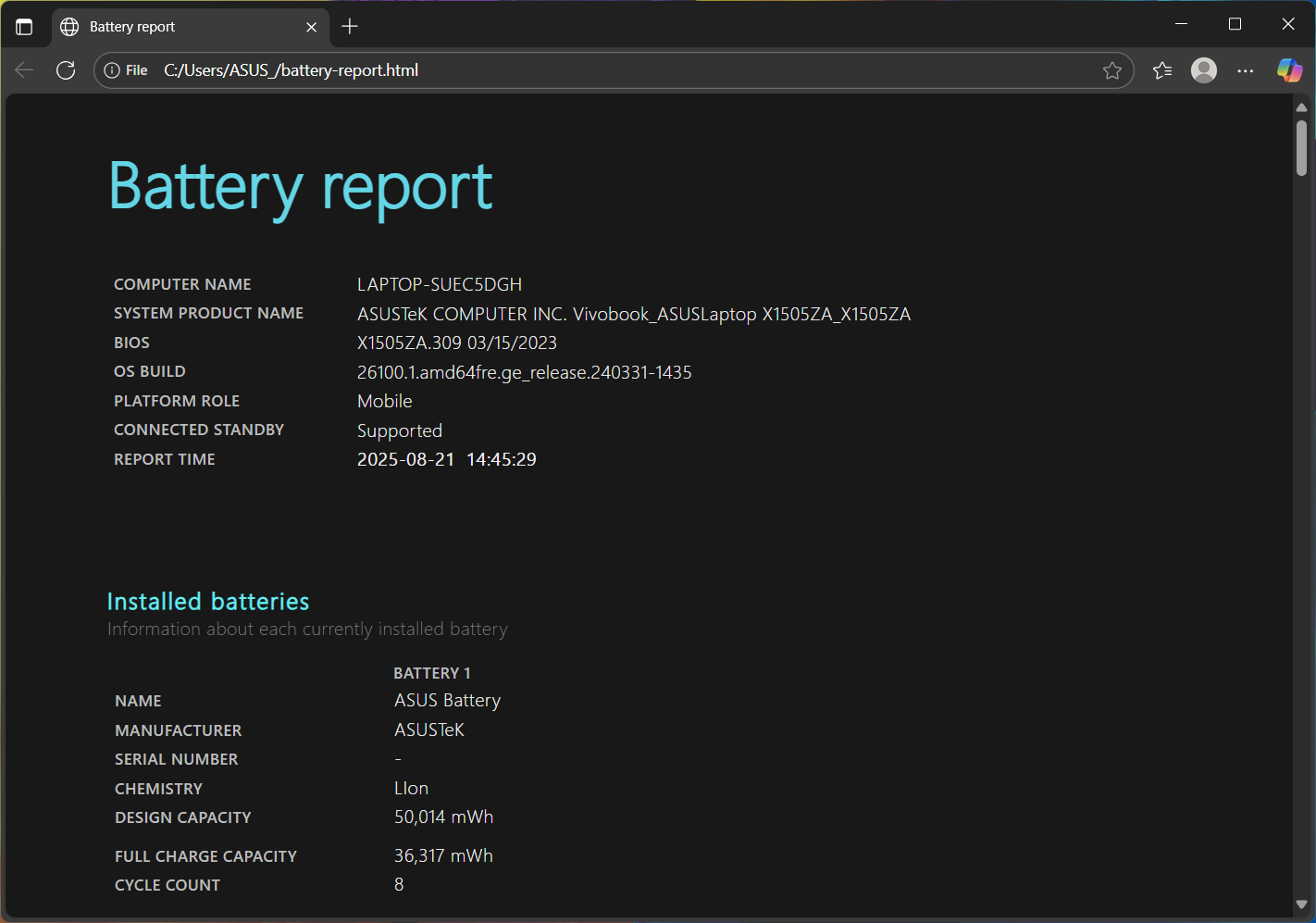The image size is (1316, 923).
Task: Click the CONNECTED STANDBY label
Action: click(x=199, y=430)
